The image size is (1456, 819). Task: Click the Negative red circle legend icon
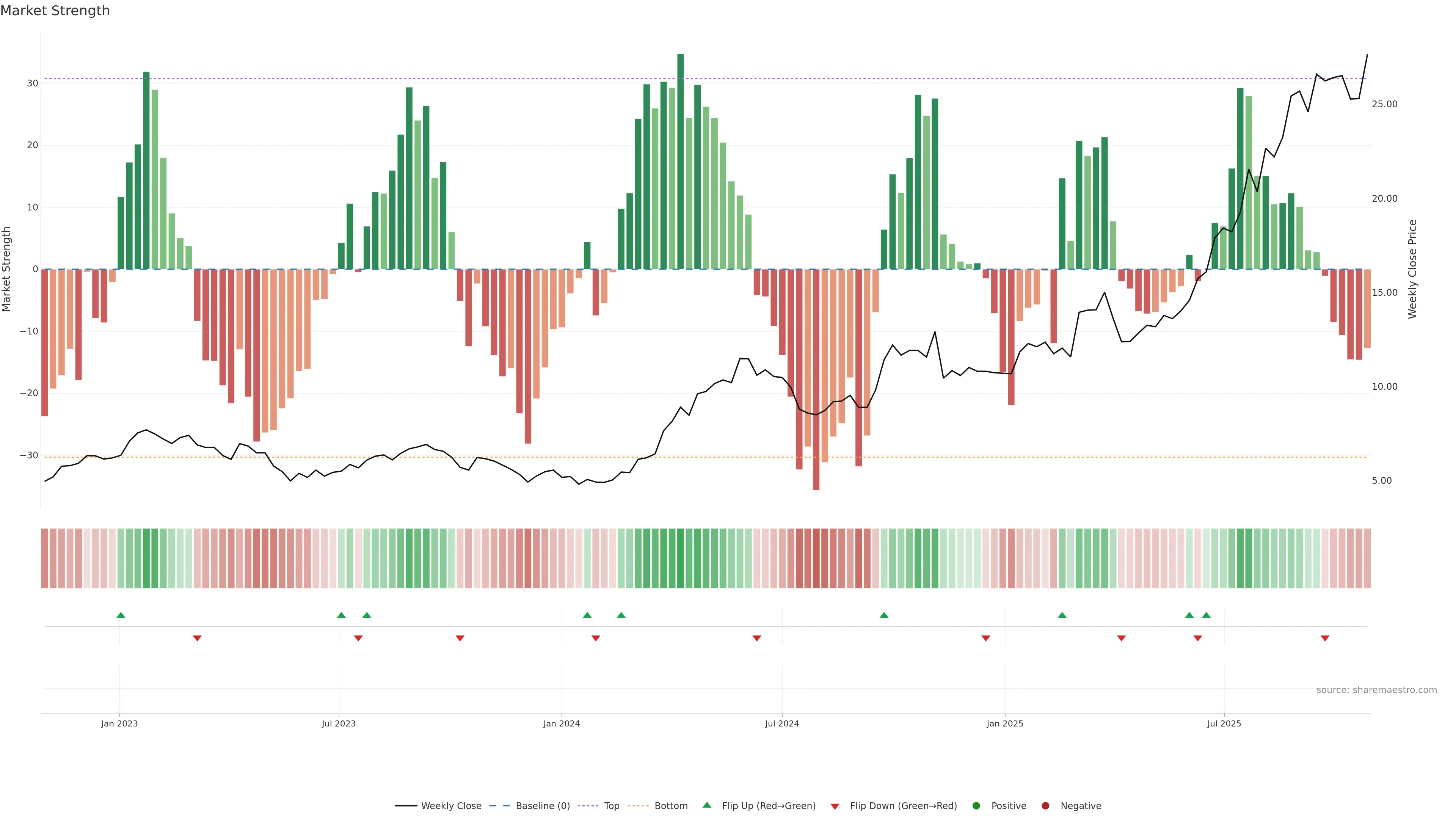(1045, 806)
